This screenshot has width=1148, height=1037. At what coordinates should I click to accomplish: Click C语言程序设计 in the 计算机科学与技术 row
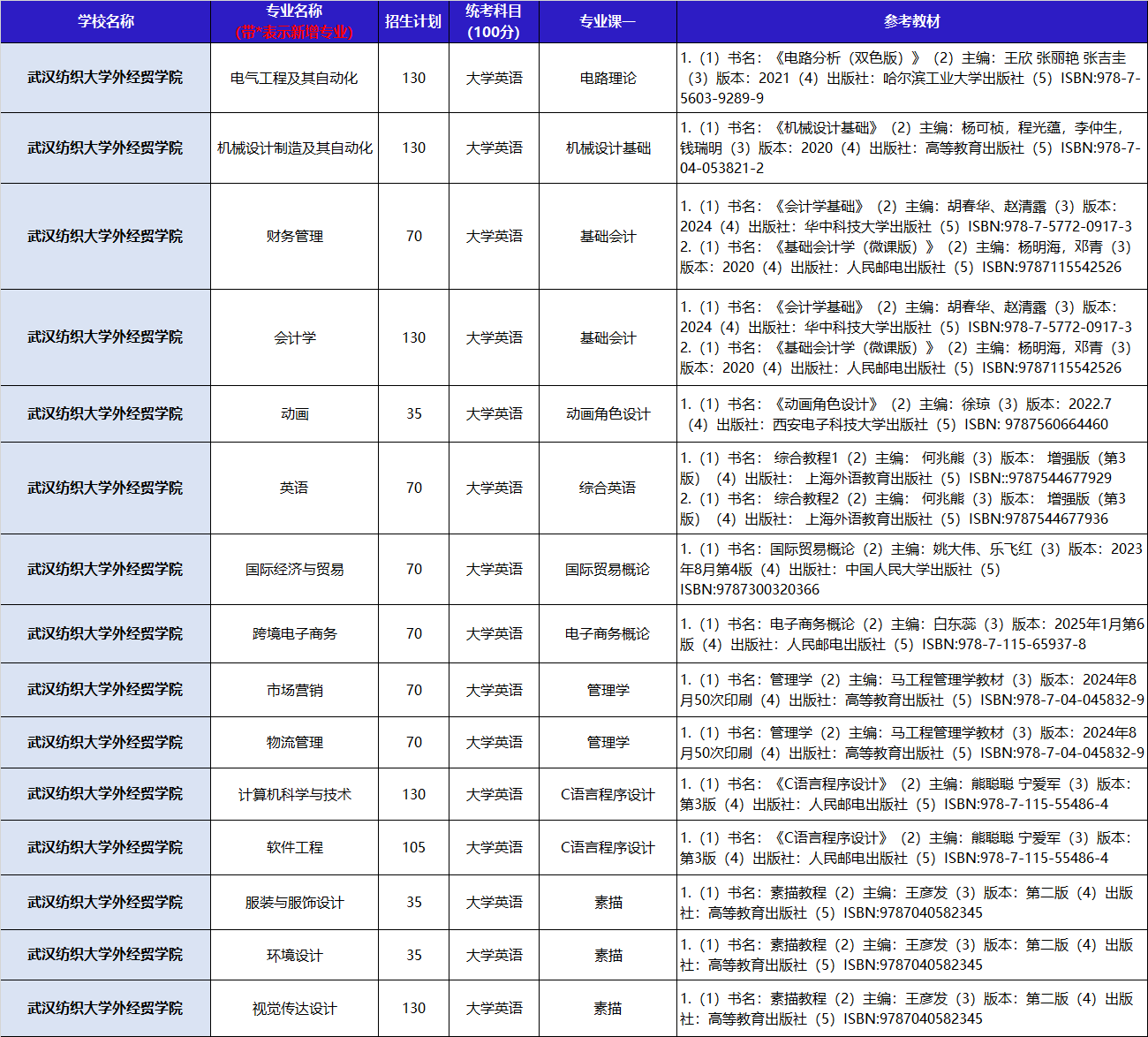click(608, 794)
